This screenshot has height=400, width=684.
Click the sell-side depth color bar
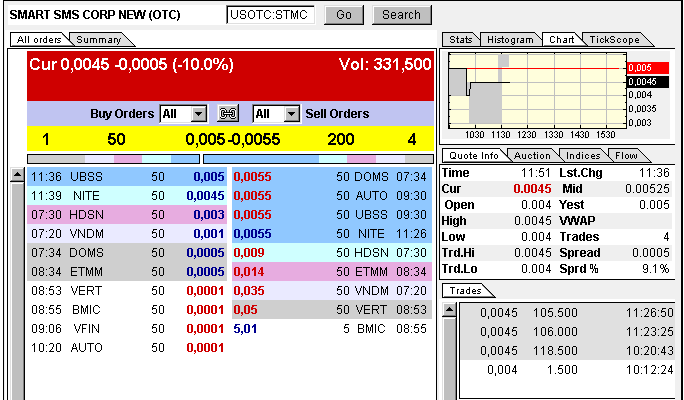[318, 159]
